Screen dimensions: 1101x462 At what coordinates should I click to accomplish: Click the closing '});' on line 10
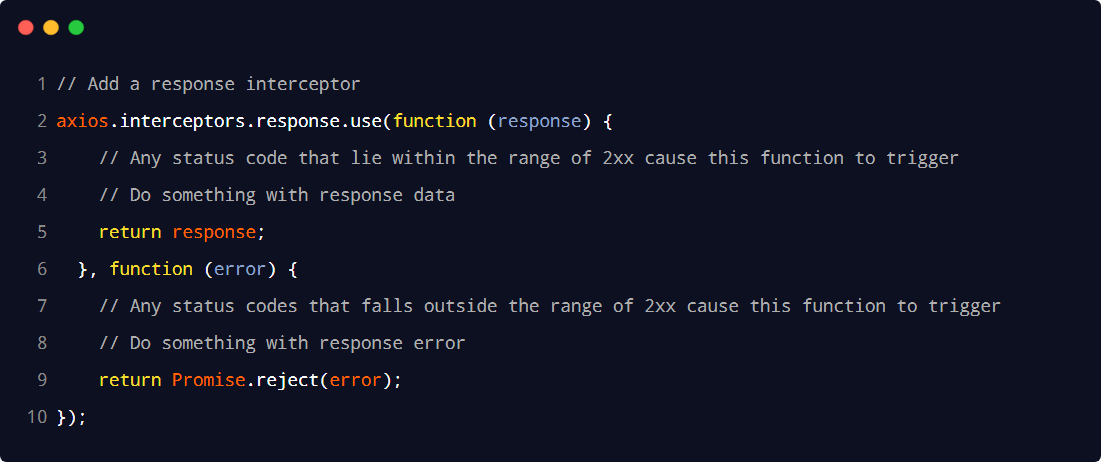pyautogui.click(x=71, y=417)
